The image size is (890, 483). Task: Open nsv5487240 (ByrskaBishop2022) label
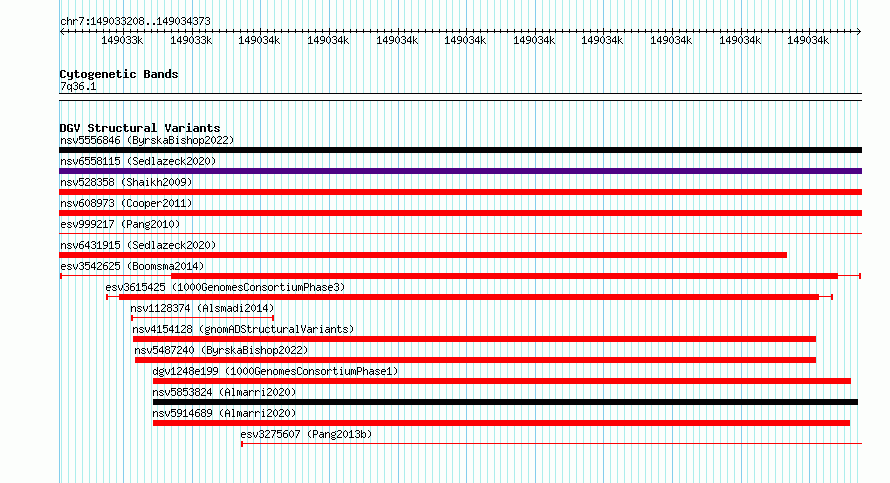[x=221, y=350]
